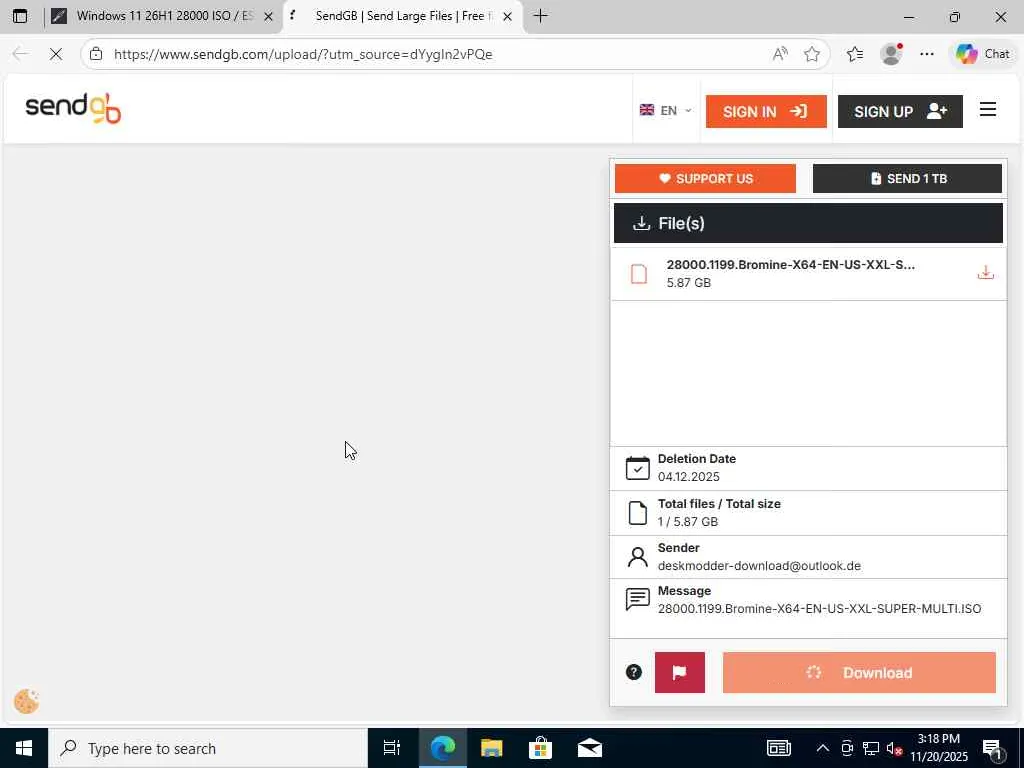Download the 28000.1199.Bromine file via its arrow icon
The width and height of the screenshot is (1024, 768).
pos(985,273)
